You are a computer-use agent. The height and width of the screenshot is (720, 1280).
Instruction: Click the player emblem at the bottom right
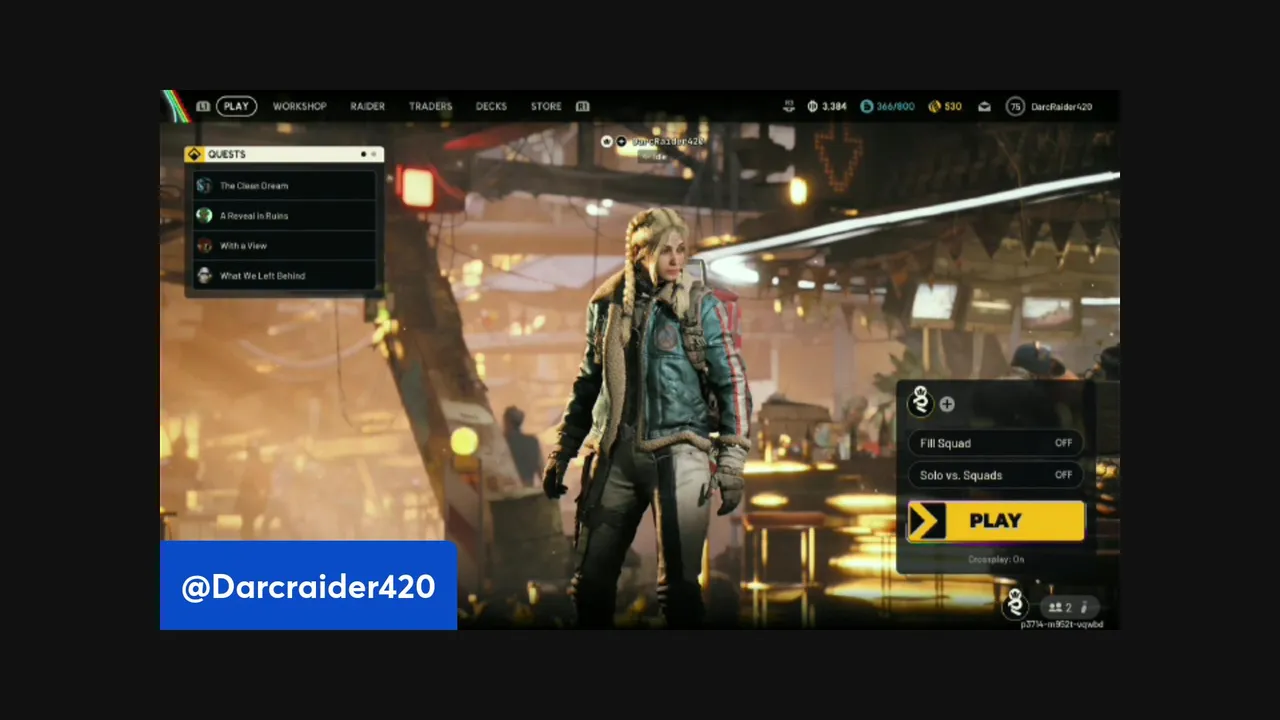coord(1016,604)
